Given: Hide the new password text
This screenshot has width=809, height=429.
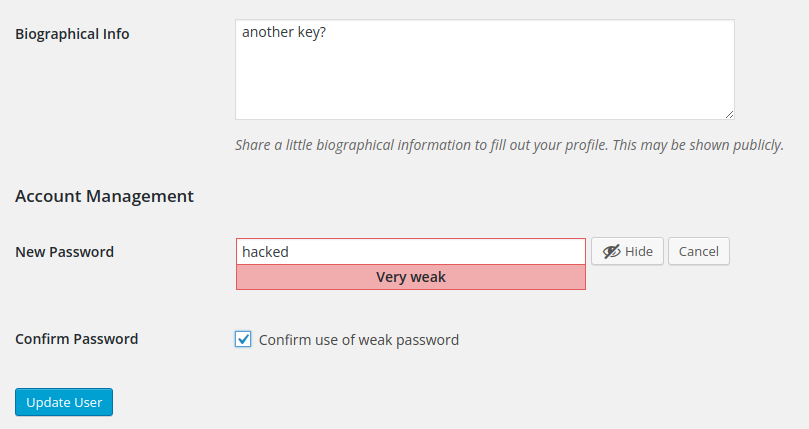Looking at the screenshot, I should [x=627, y=251].
